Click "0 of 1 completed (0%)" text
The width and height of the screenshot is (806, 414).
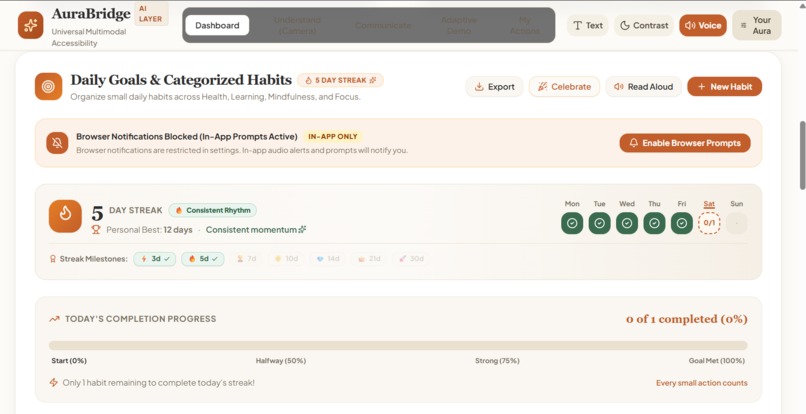(687, 319)
